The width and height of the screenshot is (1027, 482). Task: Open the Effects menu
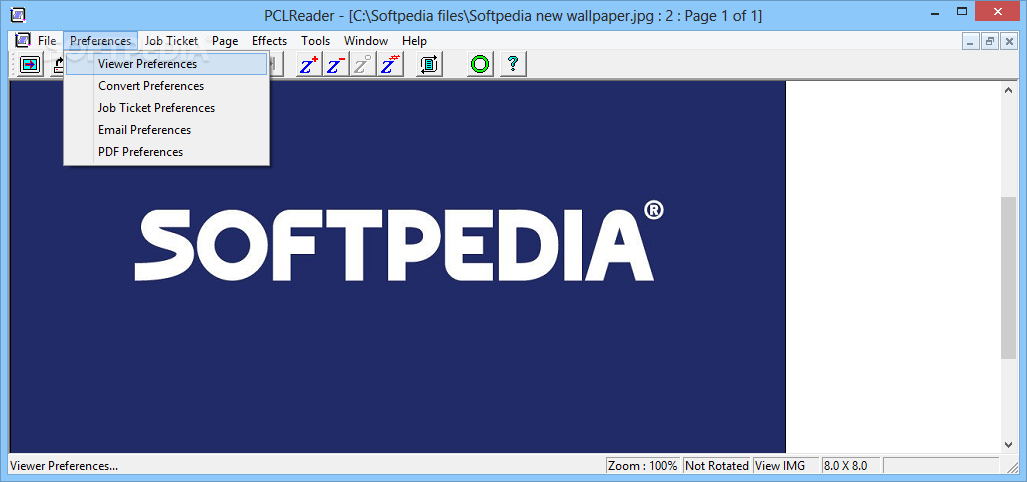[x=269, y=41]
